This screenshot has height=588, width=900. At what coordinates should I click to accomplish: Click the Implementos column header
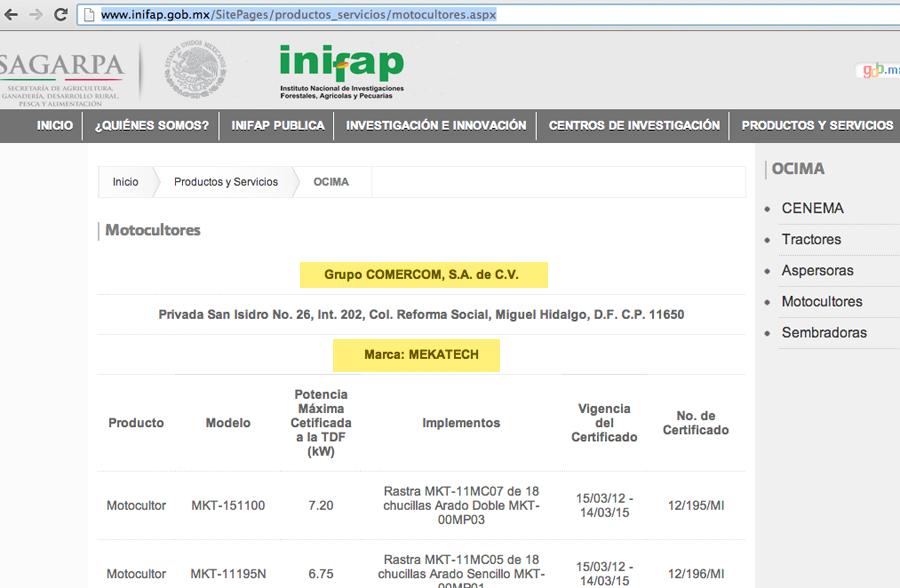[461, 423]
